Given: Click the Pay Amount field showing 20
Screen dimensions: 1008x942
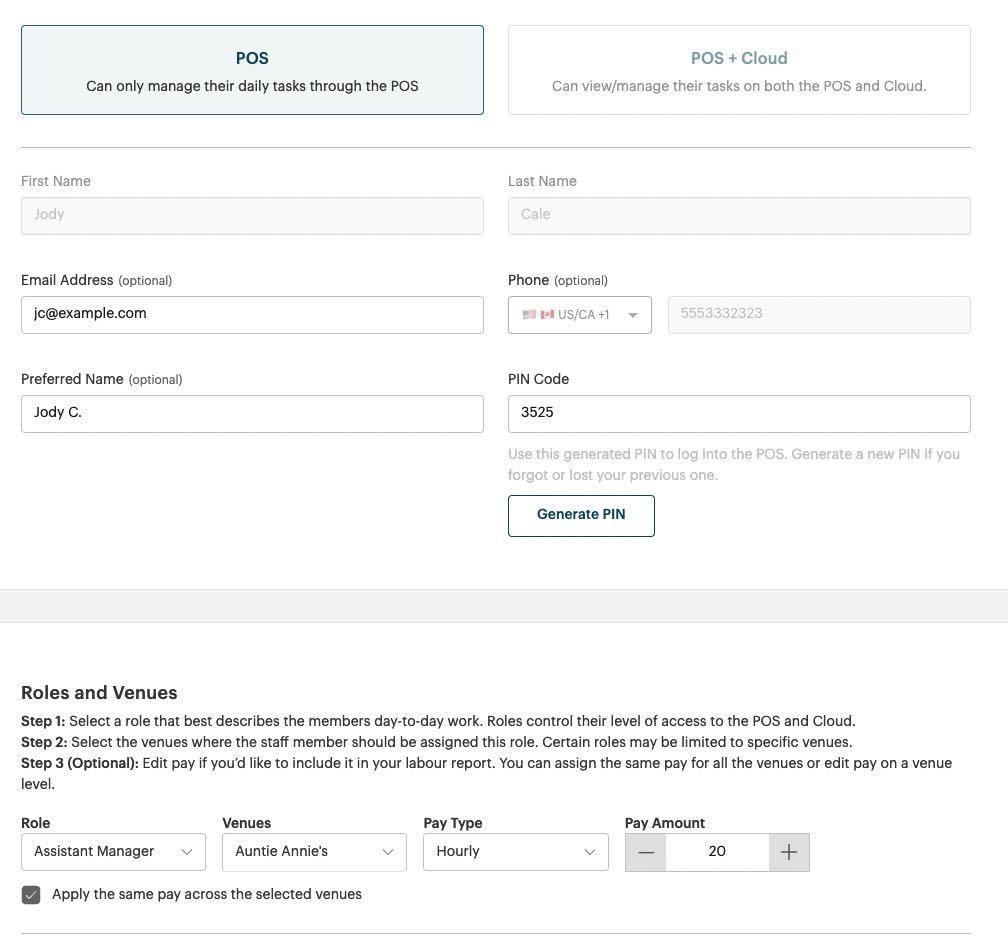Looking at the screenshot, I should [x=717, y=851].
